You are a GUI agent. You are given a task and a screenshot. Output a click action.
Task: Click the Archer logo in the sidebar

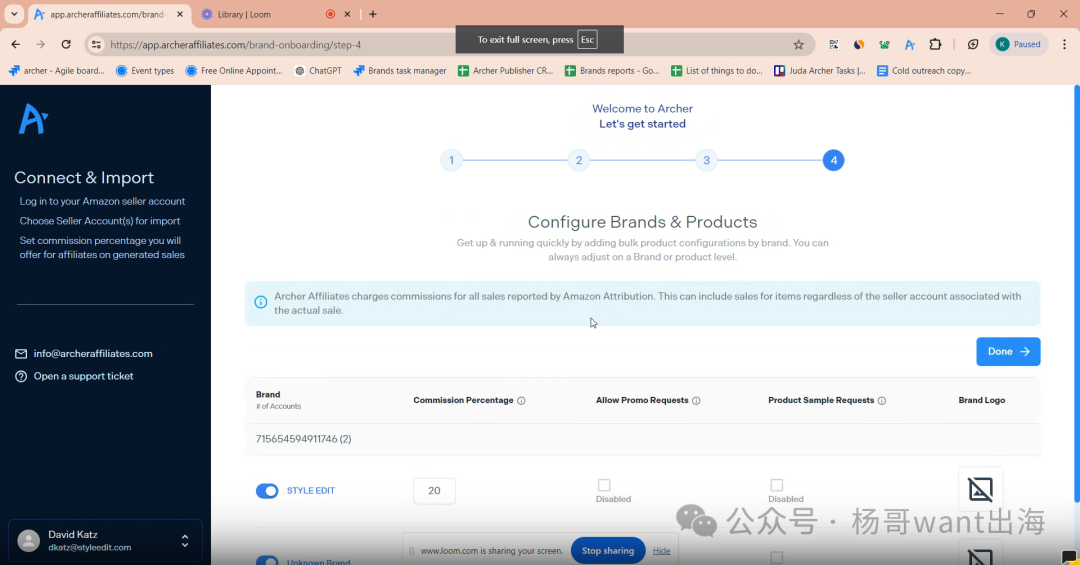(x=33, y=119)
